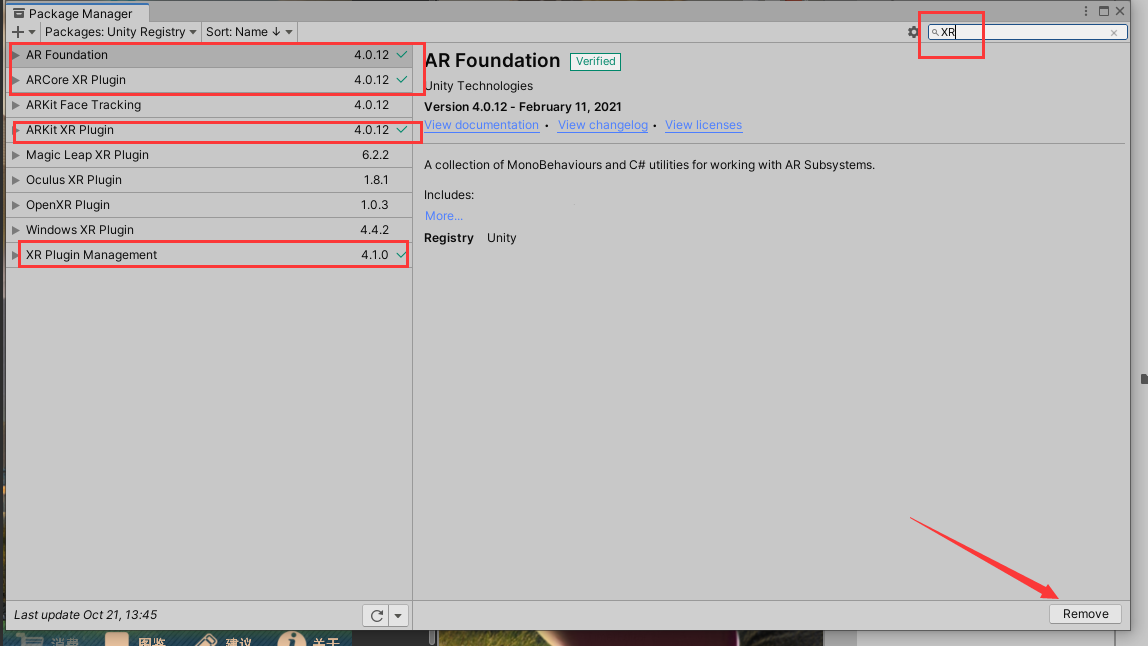Click the More... link under Includes
Image resolution: width=1148 pixels, height=646 pixels.
coord(444,215)
